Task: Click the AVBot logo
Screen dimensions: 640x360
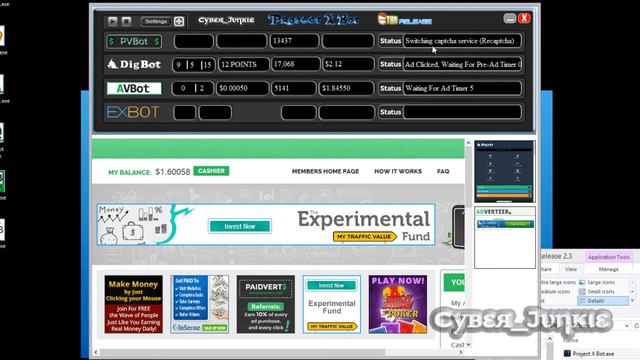Action: 134,88
